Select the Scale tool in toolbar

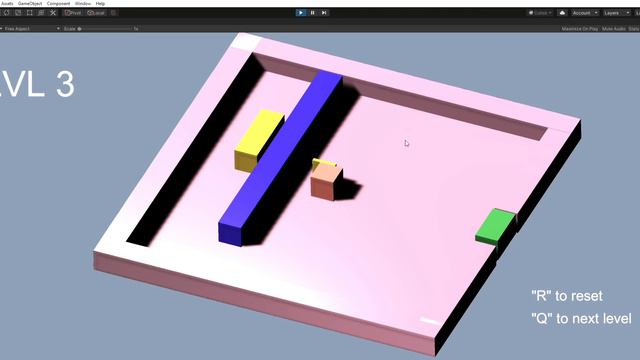tap(18, 13)
